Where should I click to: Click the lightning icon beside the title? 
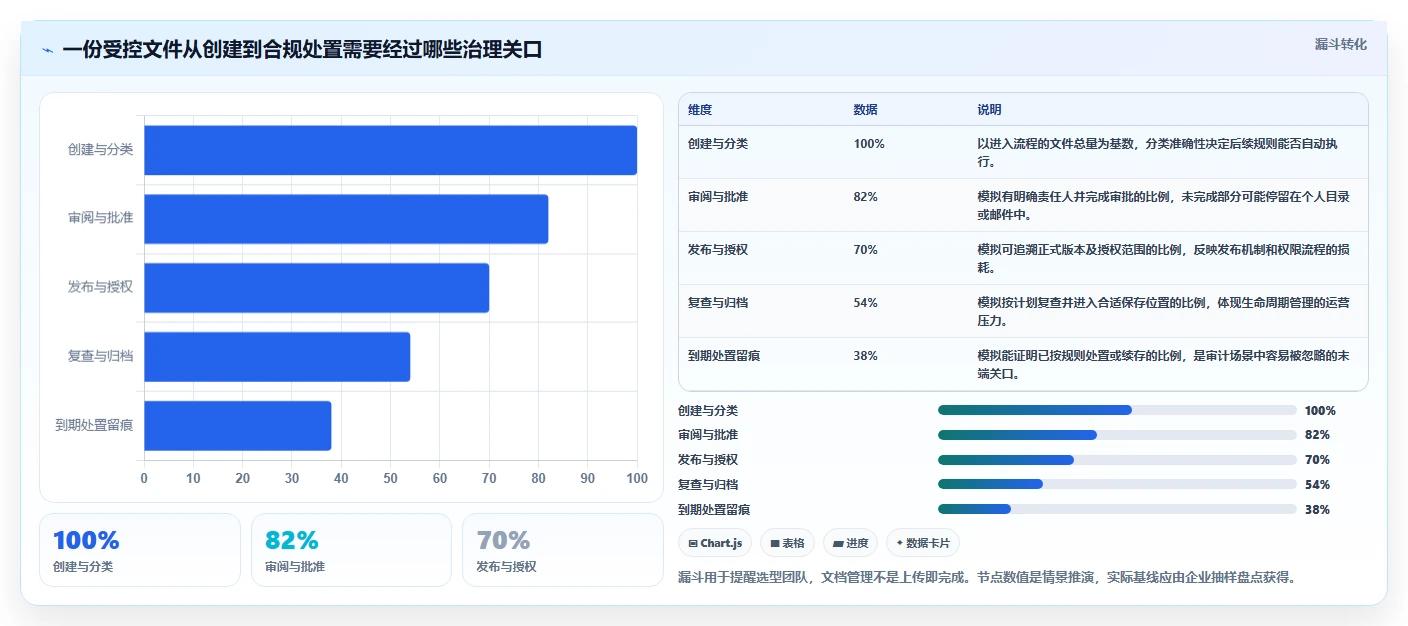[x=47, y=50]
